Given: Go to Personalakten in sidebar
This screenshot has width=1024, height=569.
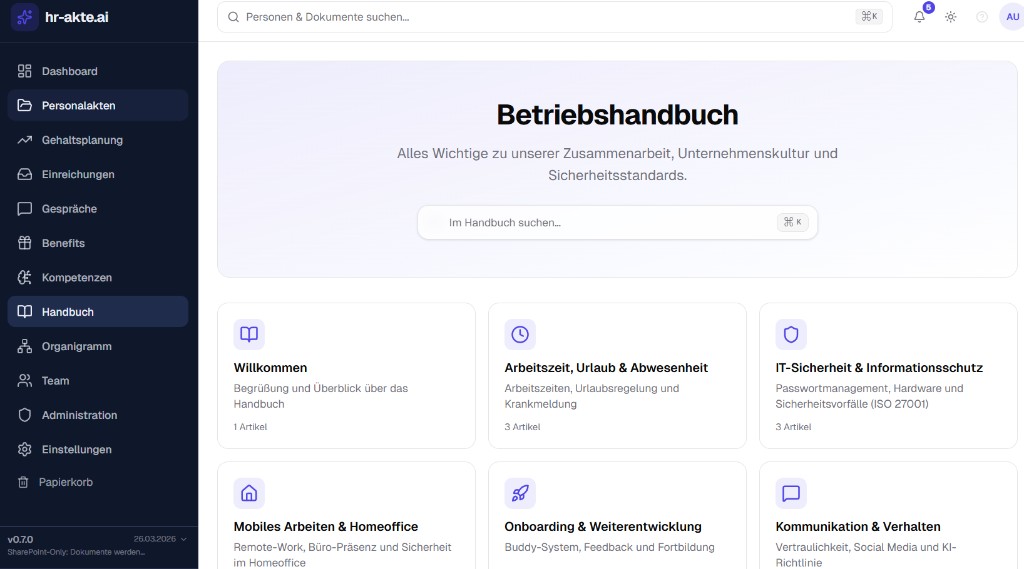Looking at the screenshot, I should pos(78,106).
